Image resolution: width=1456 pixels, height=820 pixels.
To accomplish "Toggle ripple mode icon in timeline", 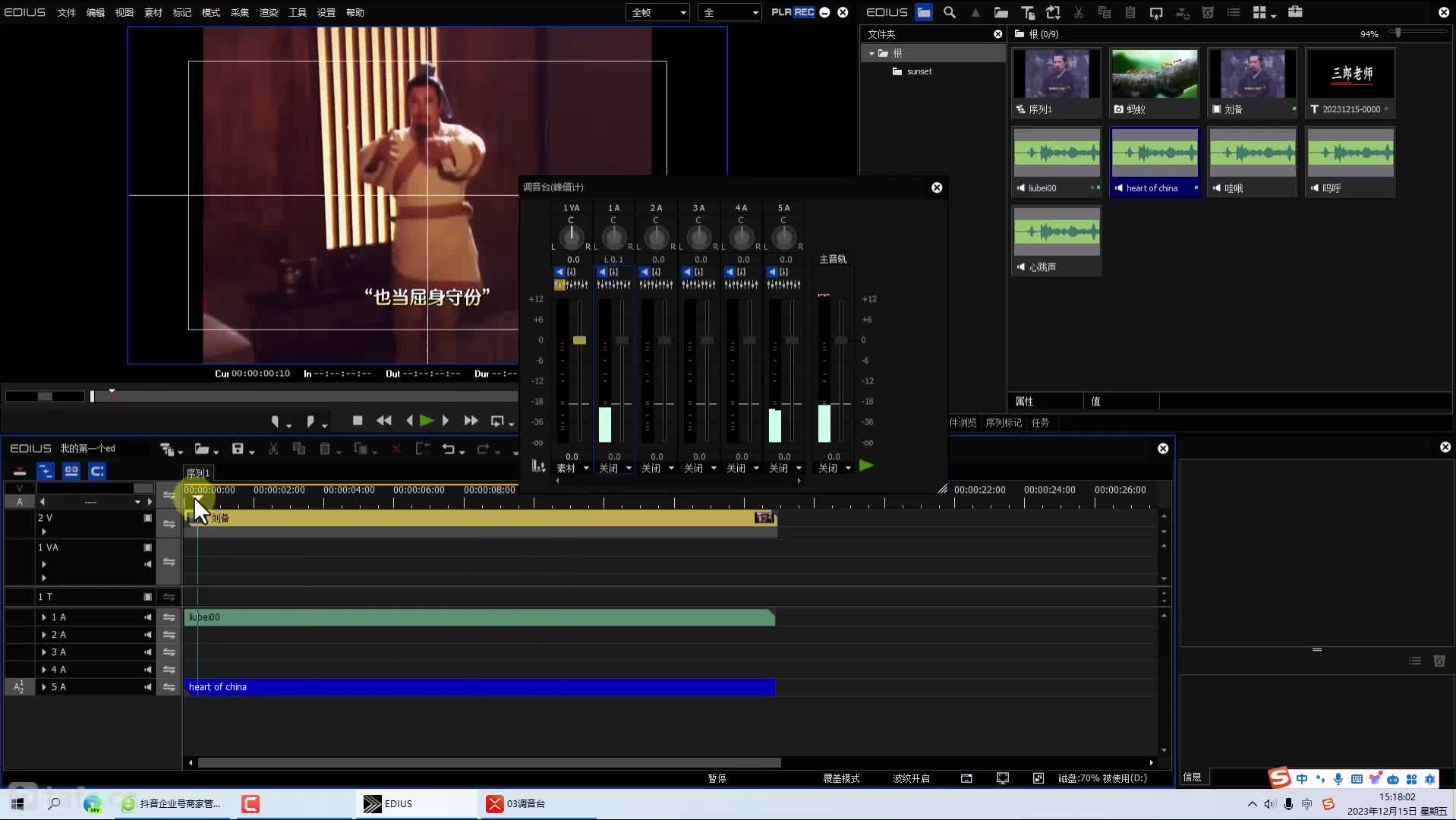I will coord(46,471).
